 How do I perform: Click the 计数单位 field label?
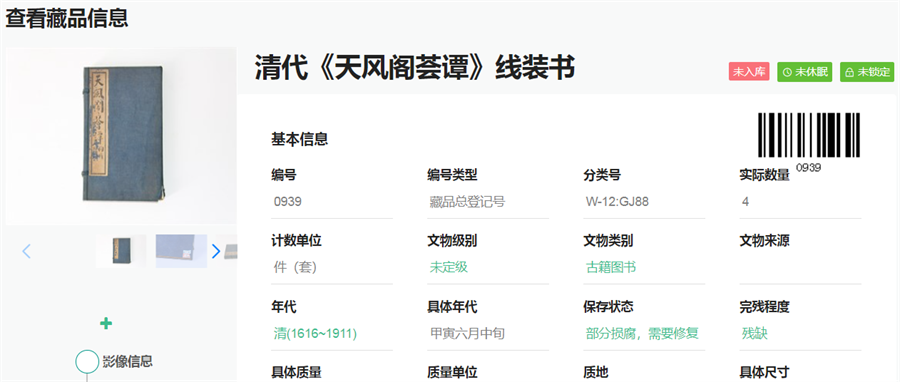(297, 241)
